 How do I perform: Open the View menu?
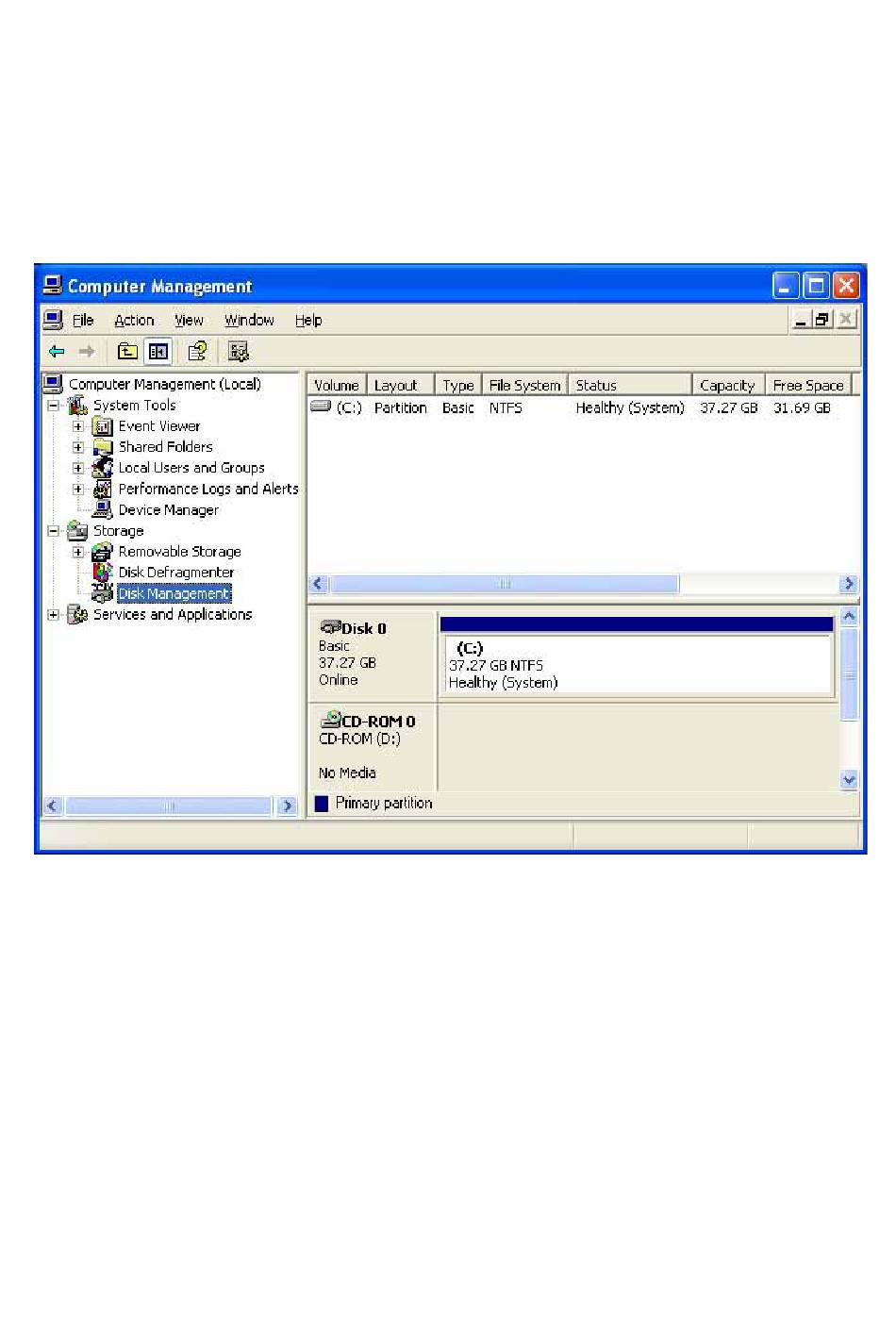point(189,321)
